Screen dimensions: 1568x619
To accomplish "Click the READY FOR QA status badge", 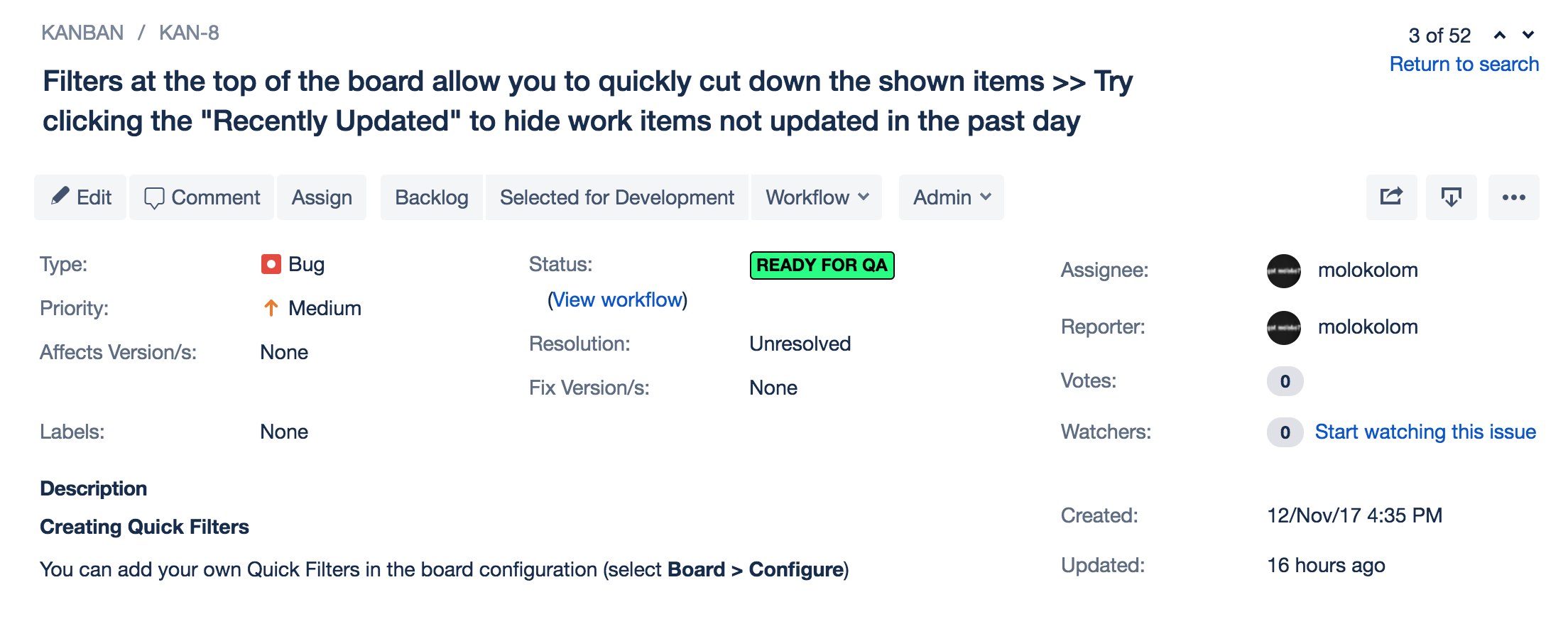I will point(822,265).
